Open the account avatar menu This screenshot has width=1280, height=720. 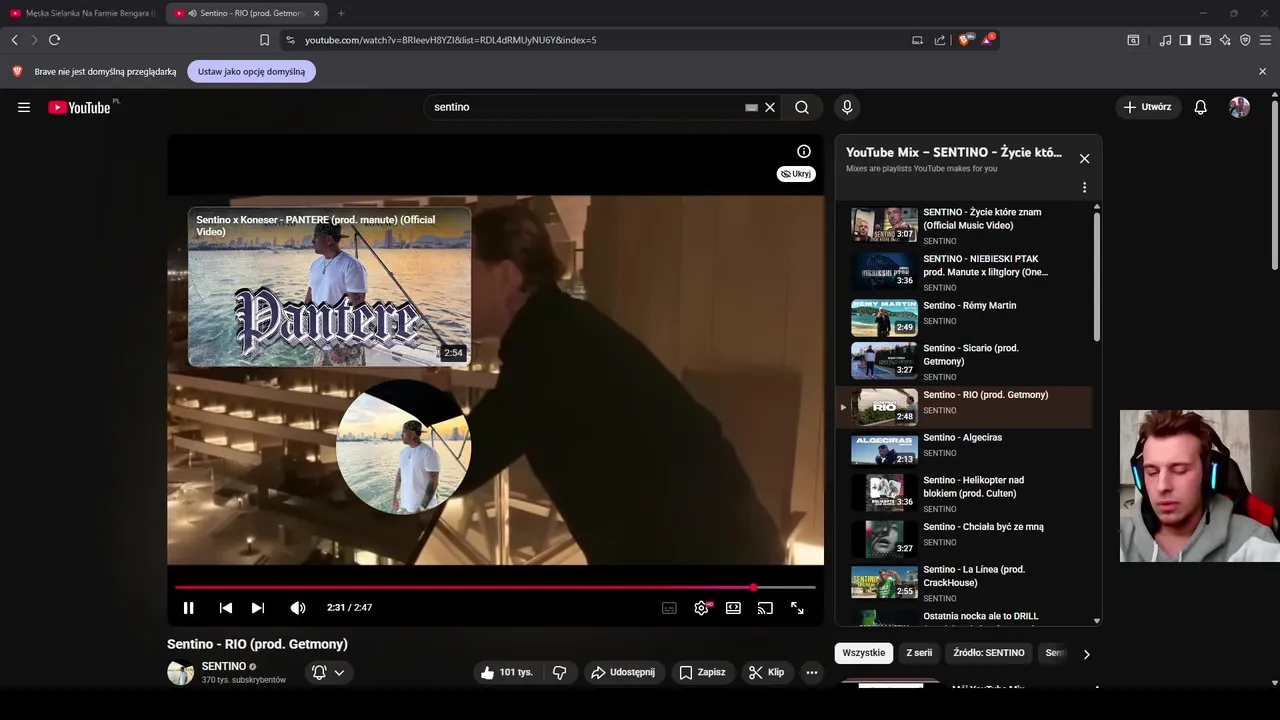(1240, 107)
